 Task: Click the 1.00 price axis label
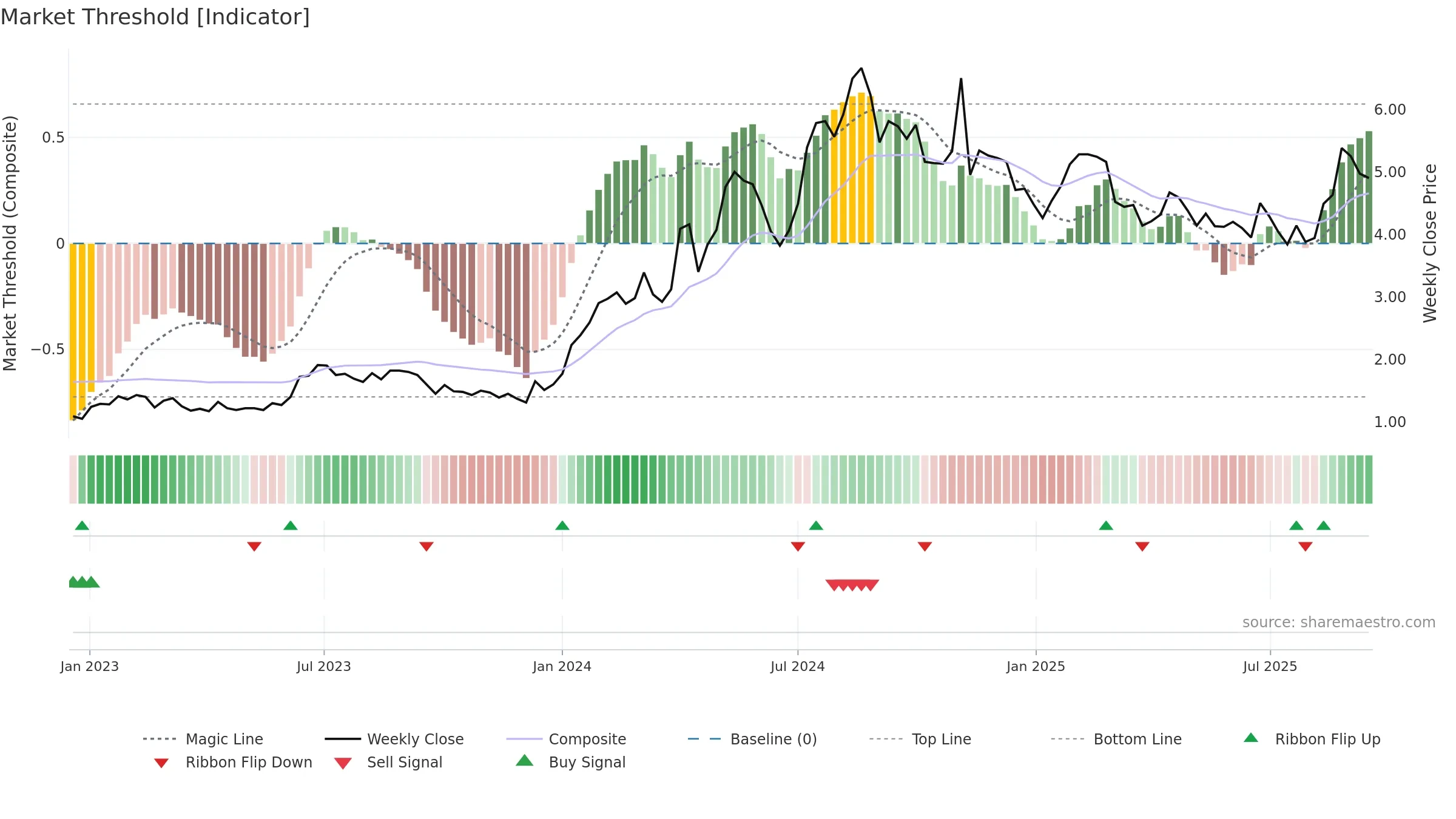coord(1390,422)
